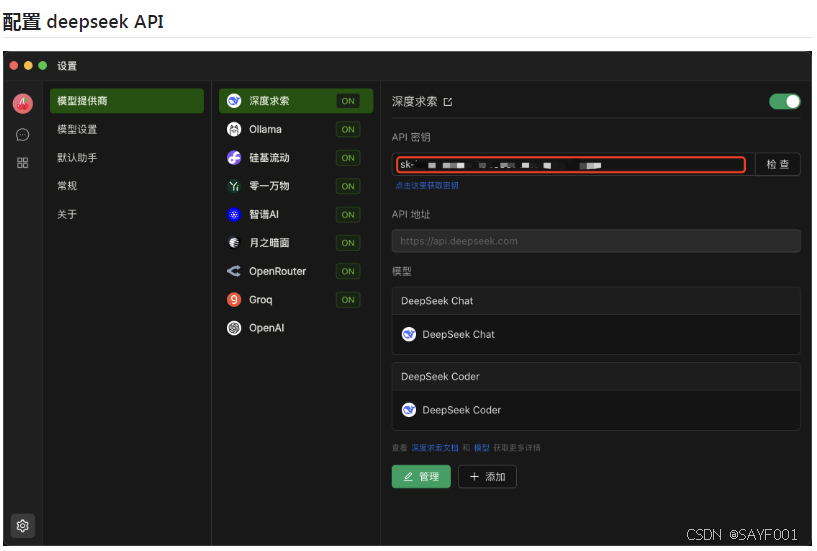Click the cherry avatar icon in sidebar
This screenshot has width=817, height=551.
pos(22,104)
